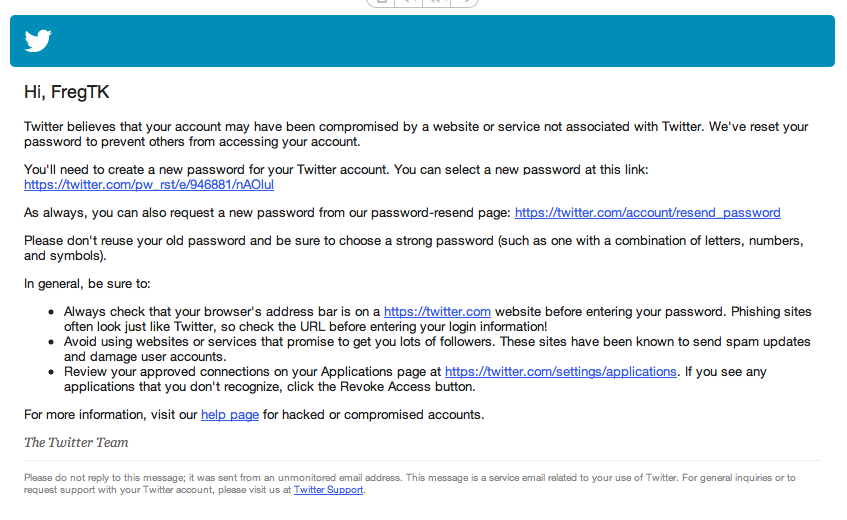The height and width of the screenshot is (520, 847).
Task: Click the reply arrow in the mail toolbar
Action: (x=409, y=2)
